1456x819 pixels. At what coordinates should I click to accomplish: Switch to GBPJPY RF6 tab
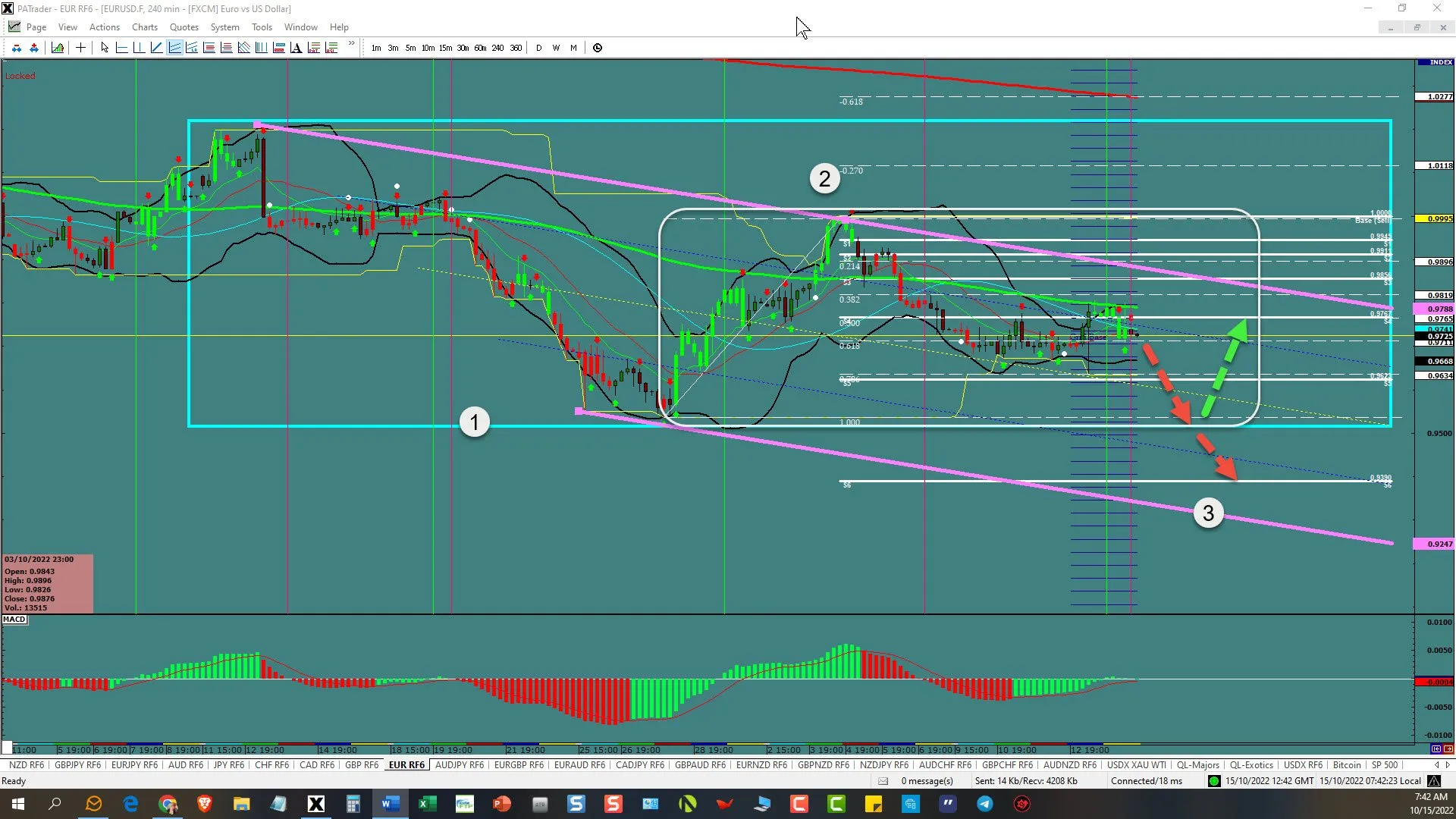[77, 764]
